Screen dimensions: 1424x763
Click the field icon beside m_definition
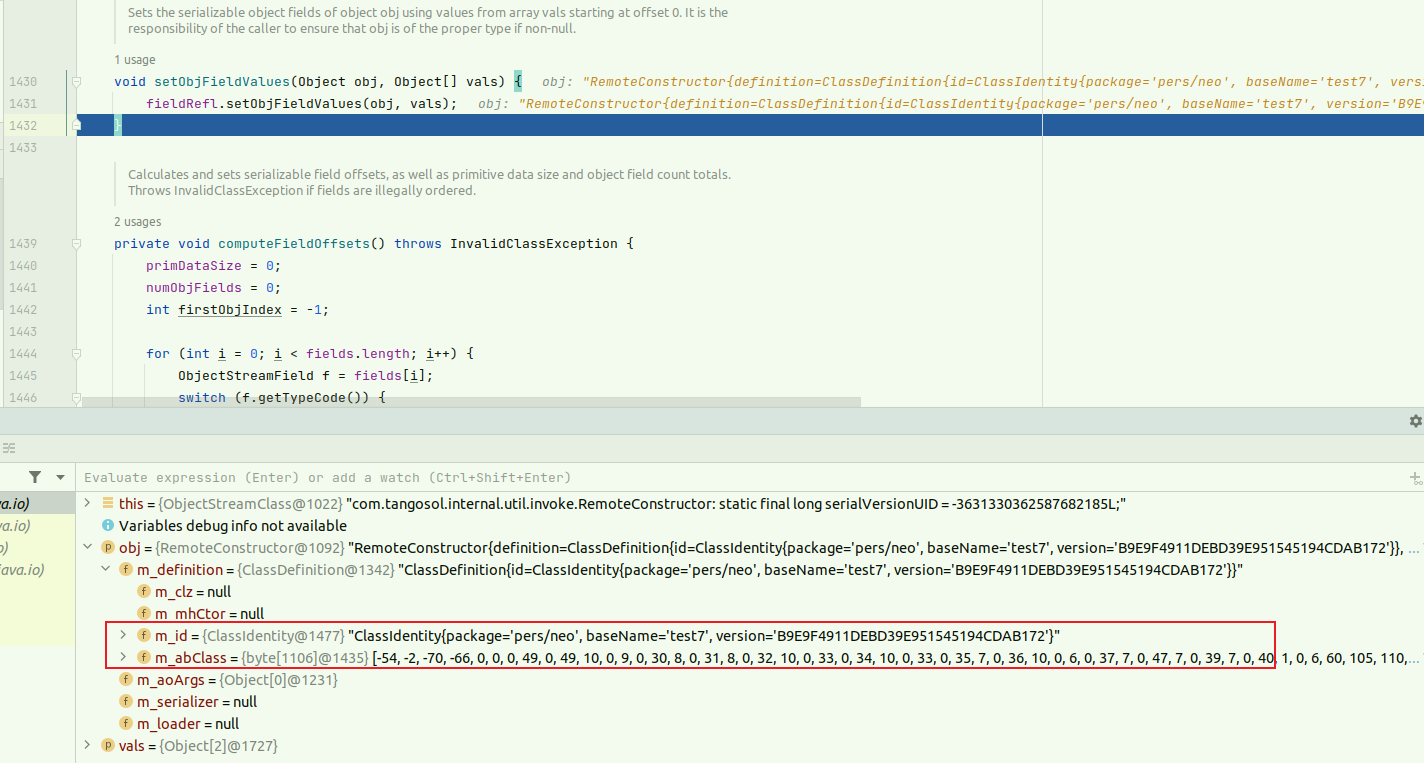point(126,569)
